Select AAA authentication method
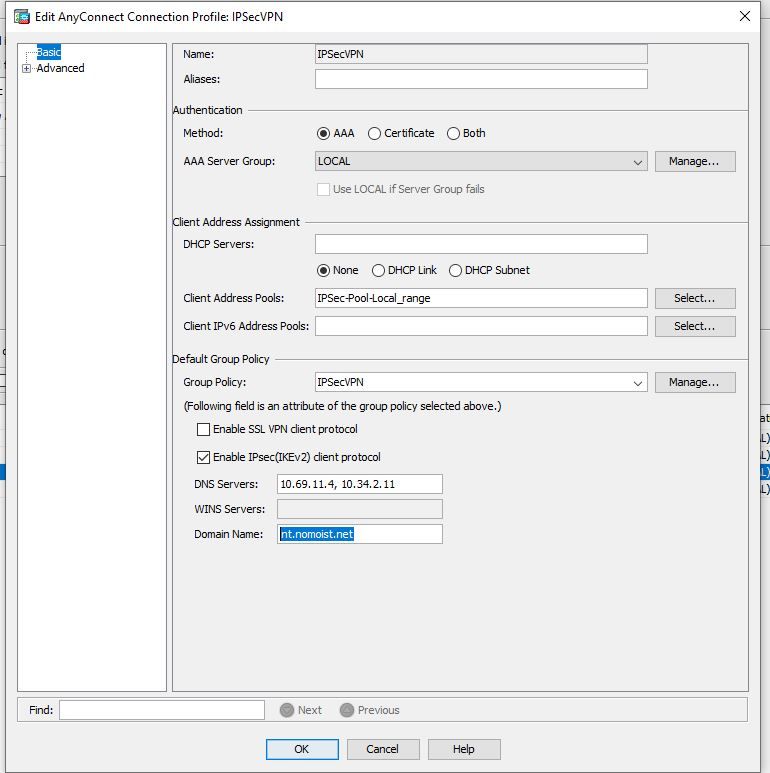The height and width of the screenshot is (773, 770). click(x=323, y=134)
